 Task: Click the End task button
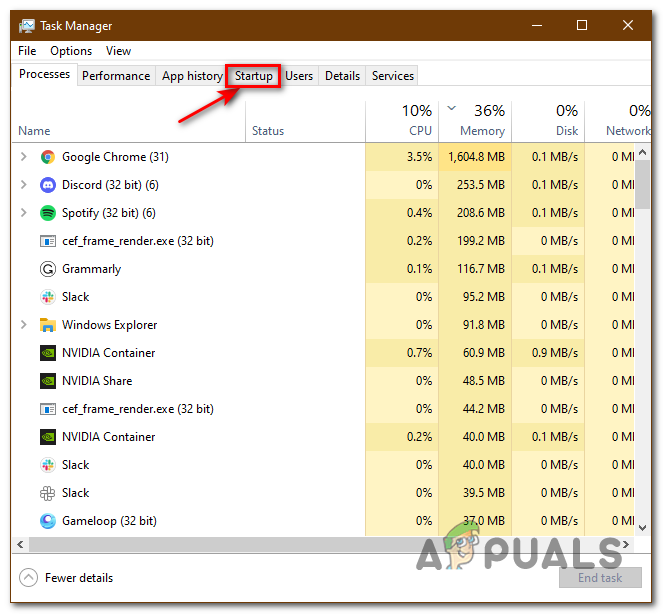[x=600, y=578]
